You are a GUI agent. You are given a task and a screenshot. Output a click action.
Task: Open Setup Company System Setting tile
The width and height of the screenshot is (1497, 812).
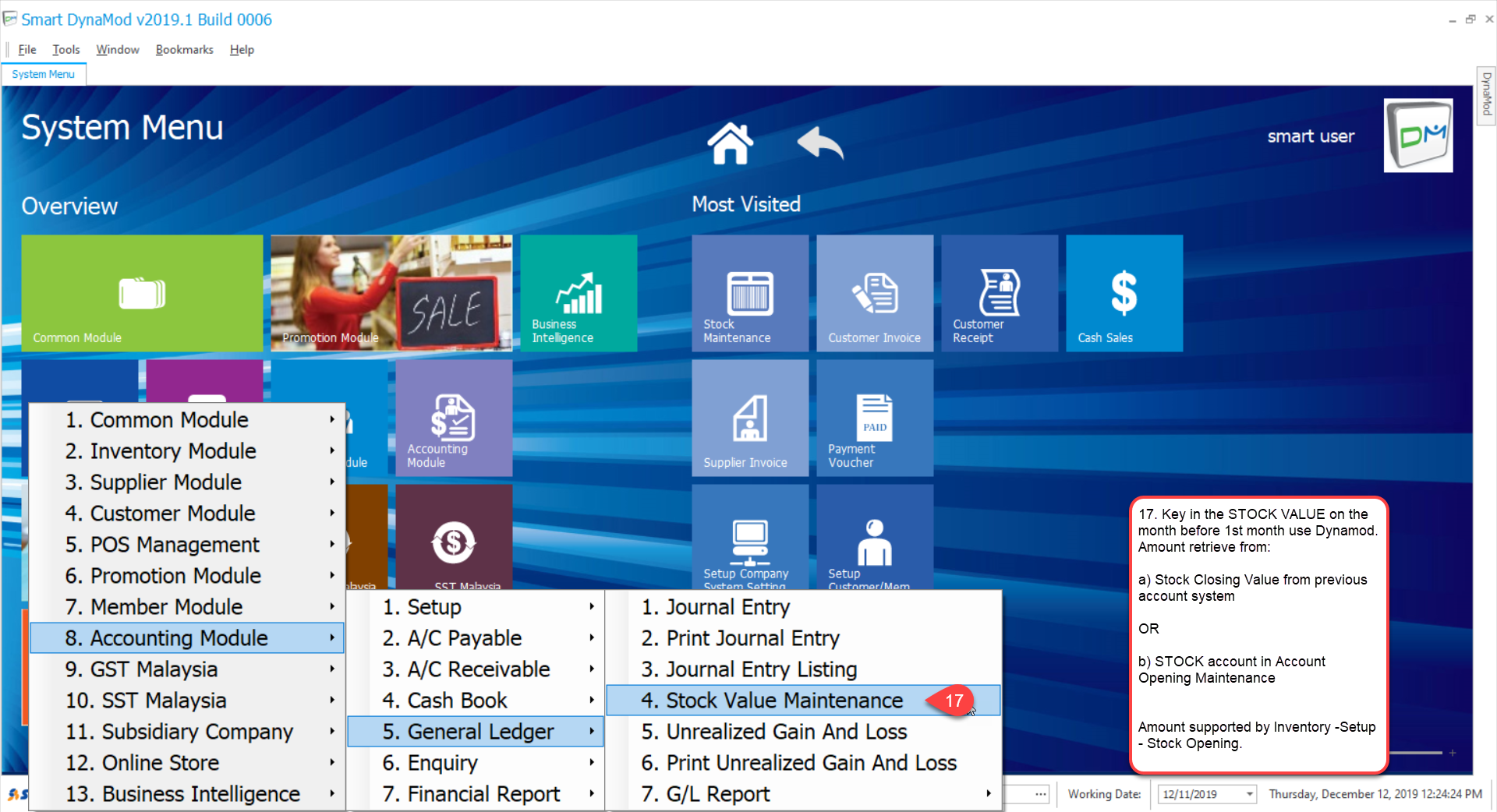[x=750, y=538]
